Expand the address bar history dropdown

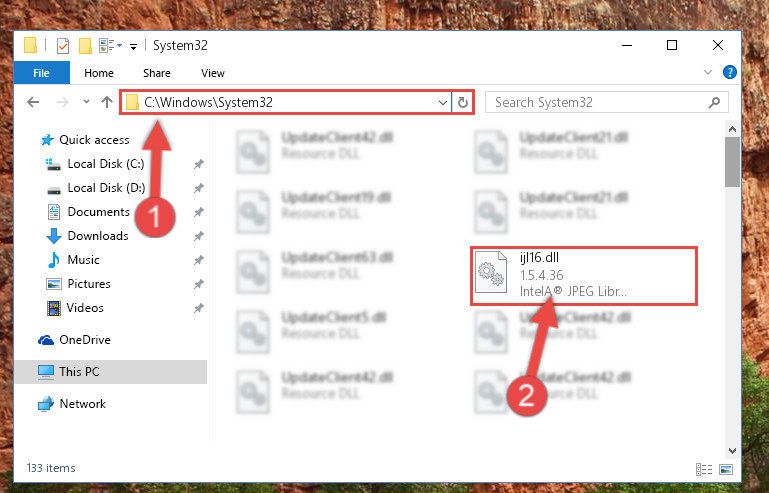coord(442,103)
